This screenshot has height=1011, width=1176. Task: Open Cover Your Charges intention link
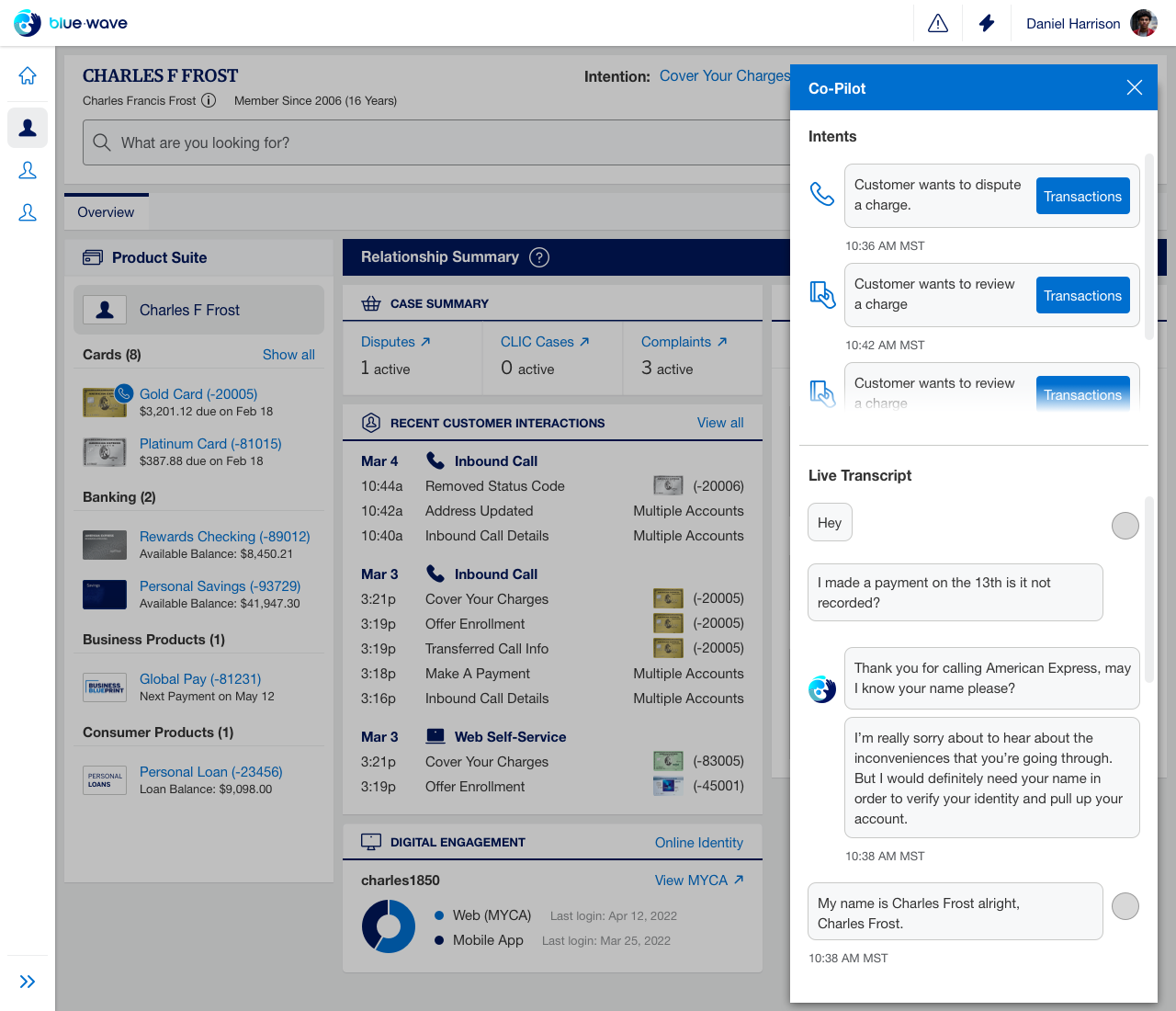coord(725,75)
